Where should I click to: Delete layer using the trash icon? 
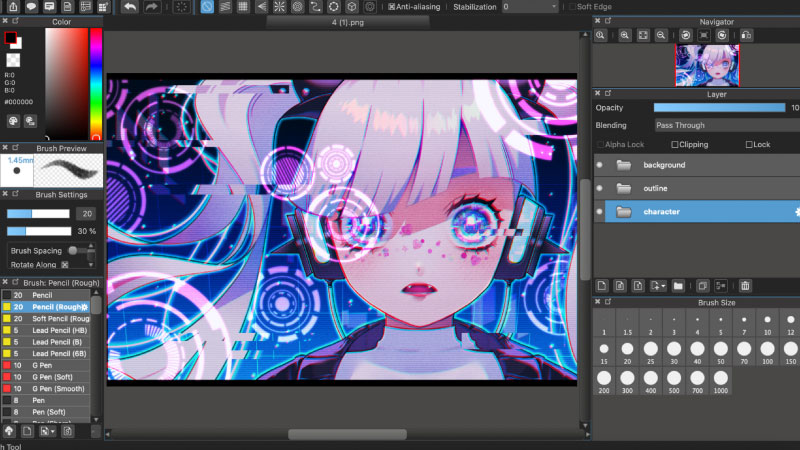click(745, 286)
